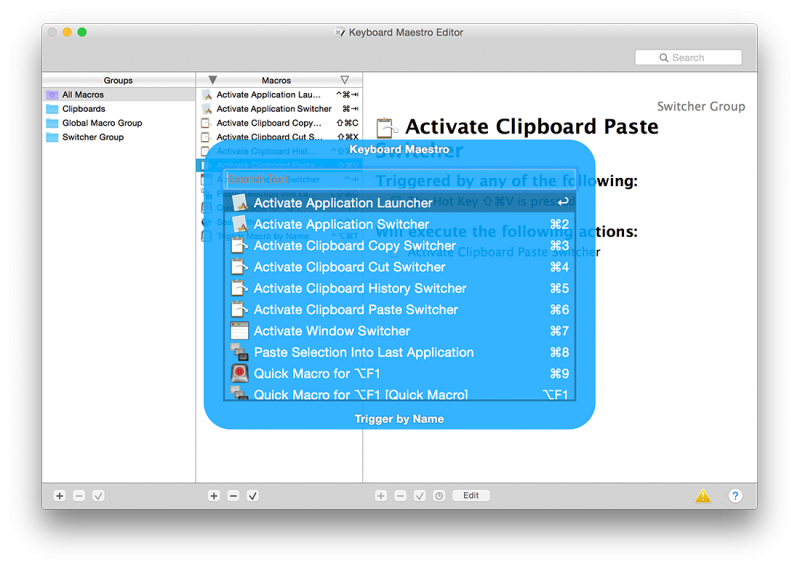Click the Quick Macro record icon for ⌘9
Image resolution: width=800 pixels, height=569 pixels.
coord(239,374)
